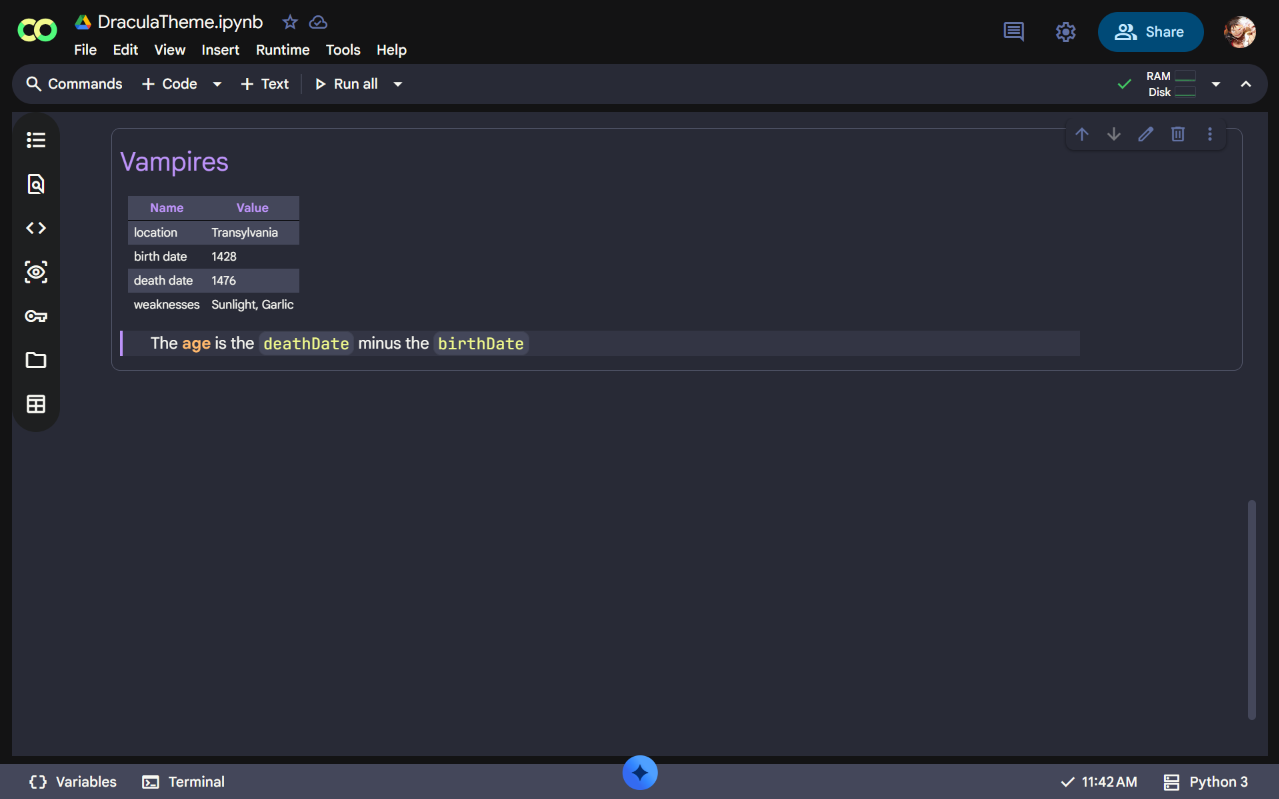Open the Table of contents sidebar
Screen dimensions: 1279x799
pyautogui.click(x=36, y=140)
